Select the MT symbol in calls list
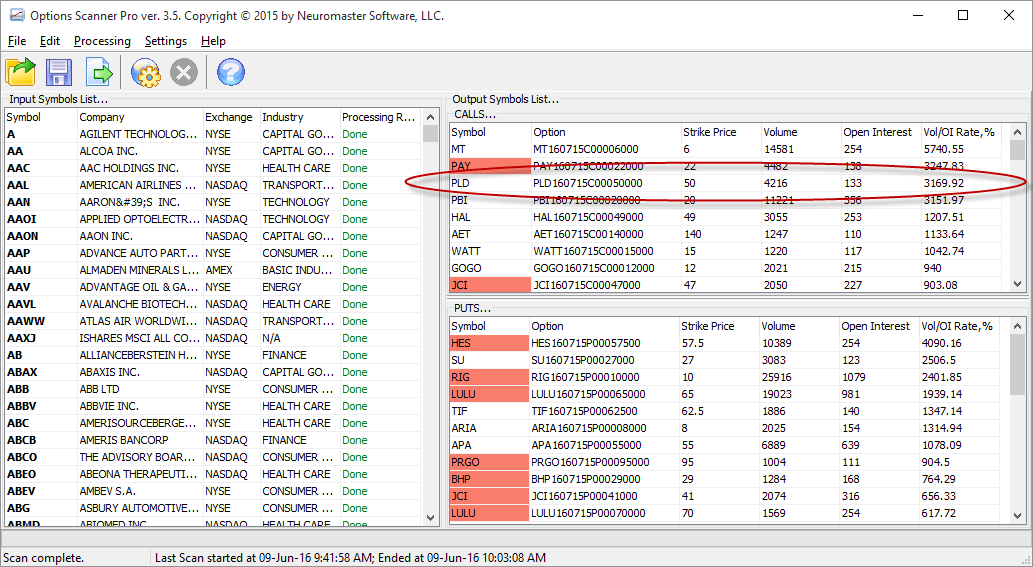Image resolution: width=1033 pixels, height=567 pixels. 459,149
